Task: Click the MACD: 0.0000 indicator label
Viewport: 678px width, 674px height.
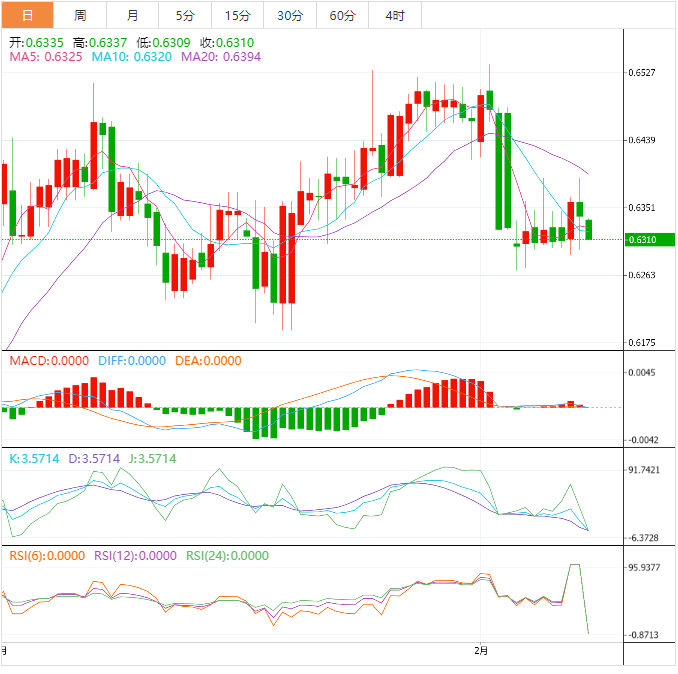Action: pos(49,361)
